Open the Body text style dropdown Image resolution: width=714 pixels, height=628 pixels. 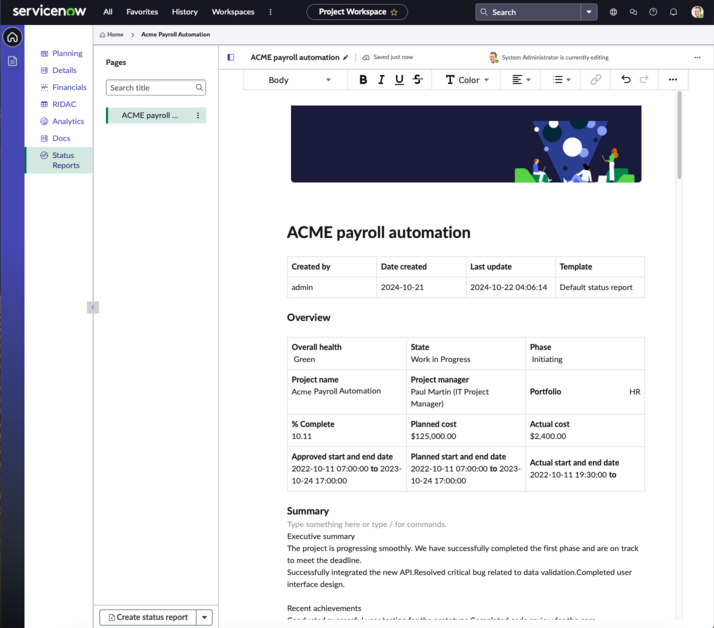pos(299,80)
